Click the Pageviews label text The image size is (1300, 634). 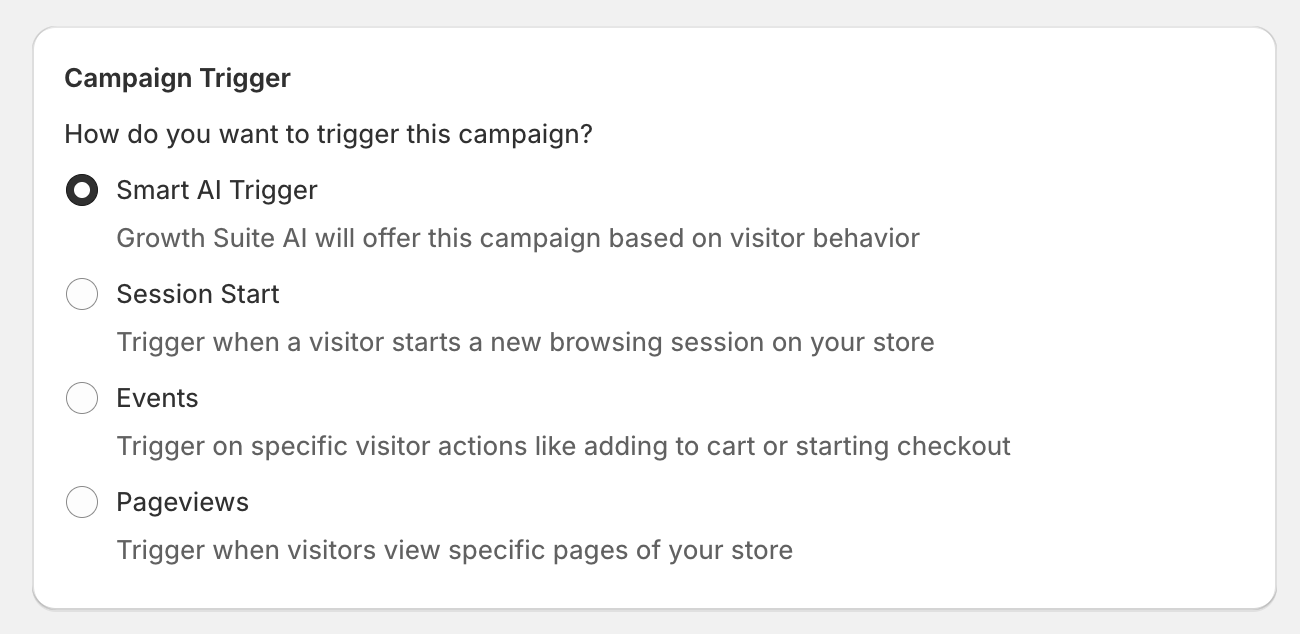[182, 502]
